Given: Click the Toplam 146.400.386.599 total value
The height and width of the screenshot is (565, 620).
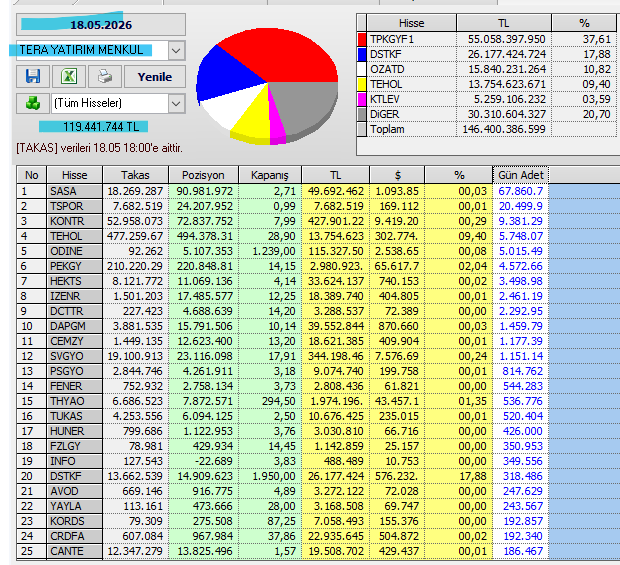Looking at the screenshot, I should (504, 130).
